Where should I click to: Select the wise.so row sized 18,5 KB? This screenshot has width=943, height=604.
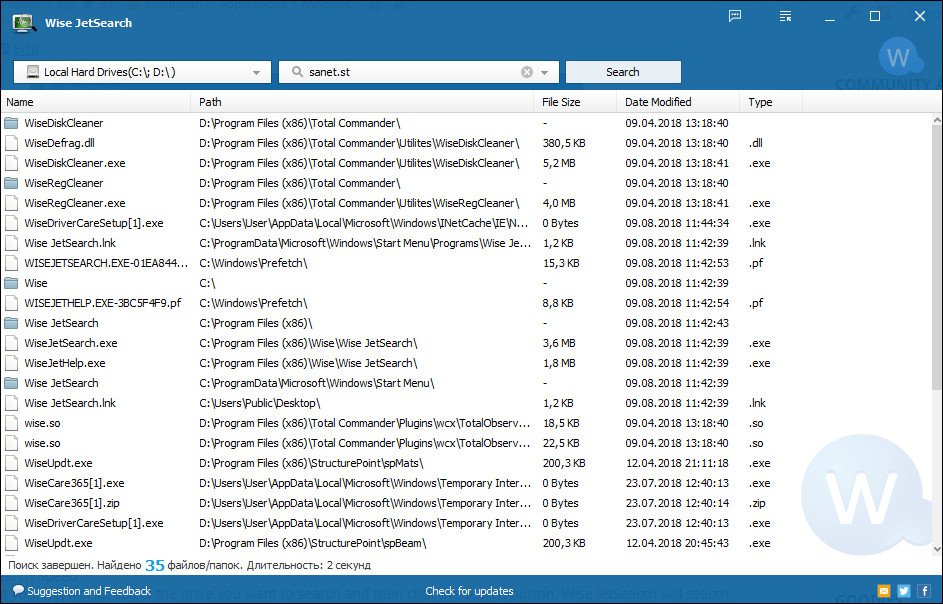466,423
